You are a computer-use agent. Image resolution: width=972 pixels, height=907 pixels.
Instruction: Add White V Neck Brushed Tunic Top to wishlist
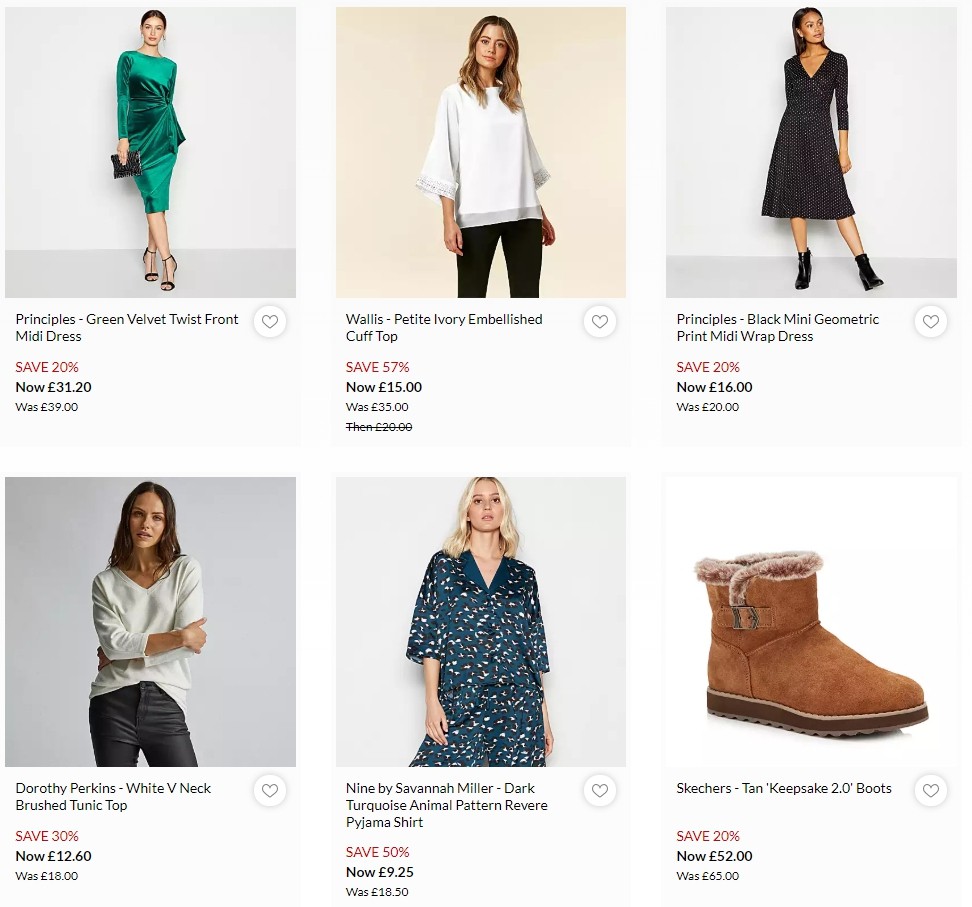270,791
